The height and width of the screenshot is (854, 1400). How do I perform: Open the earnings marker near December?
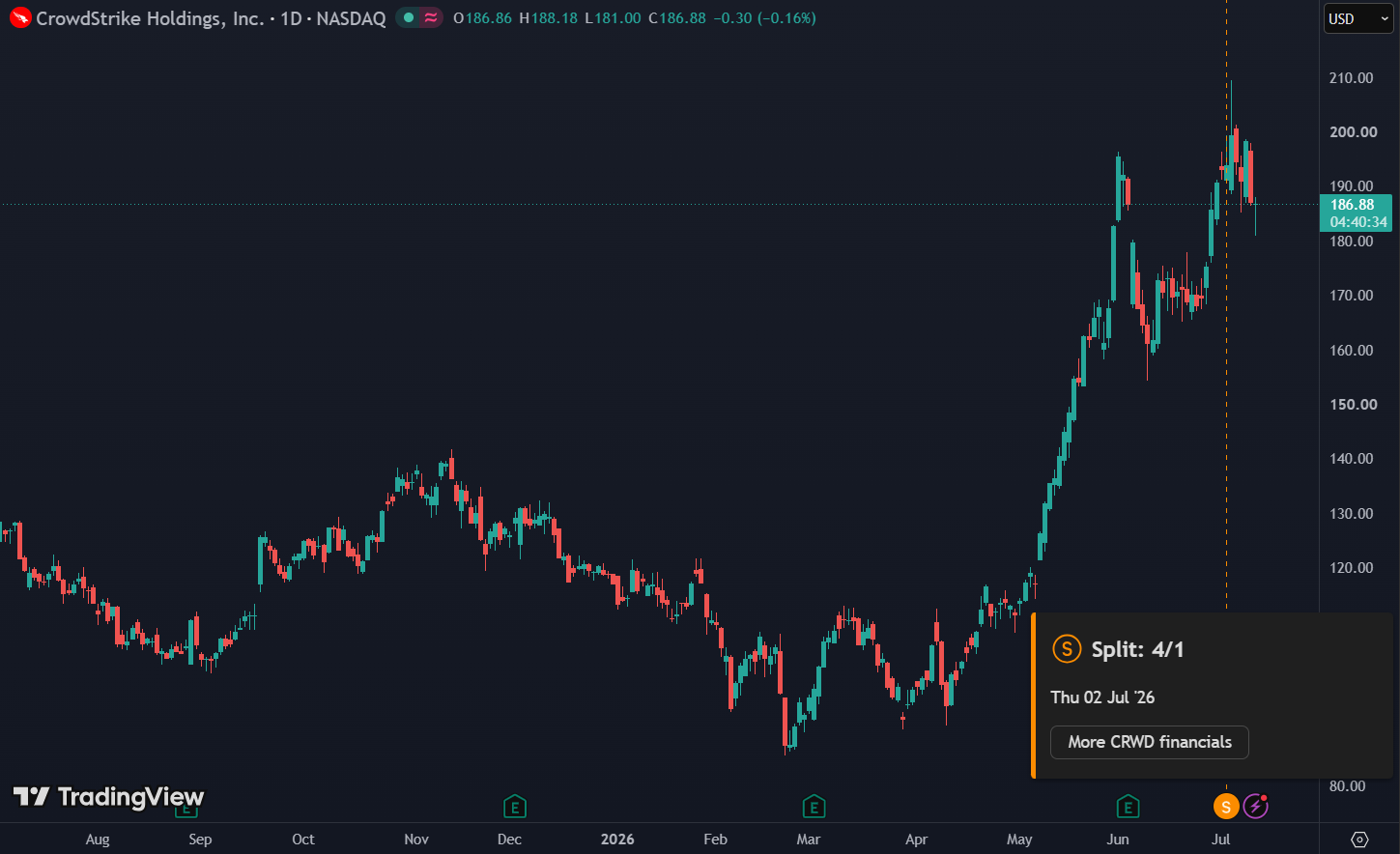coord(515,806)
